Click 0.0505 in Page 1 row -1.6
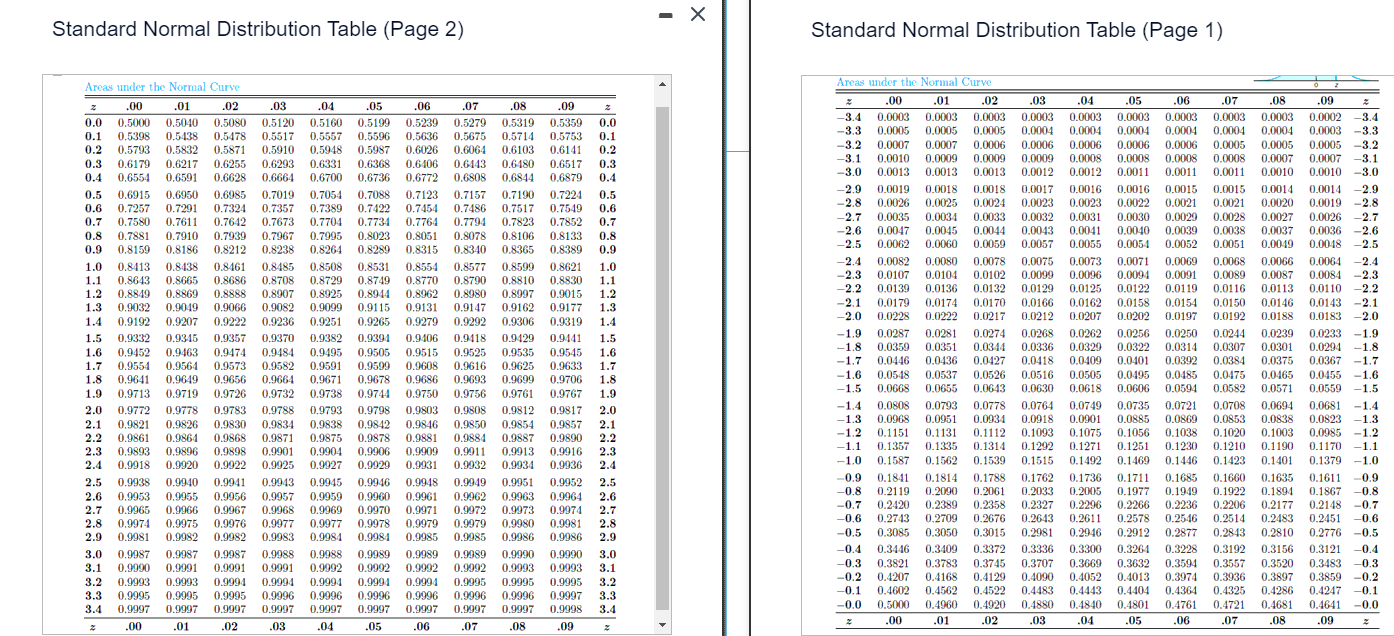 pos(1085,374)
